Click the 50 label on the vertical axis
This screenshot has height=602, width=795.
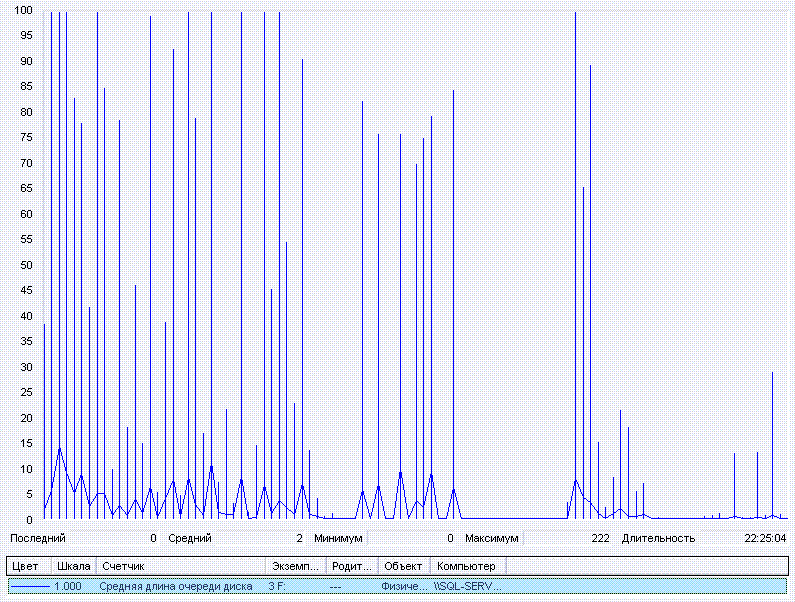click(x=28, y=265)
